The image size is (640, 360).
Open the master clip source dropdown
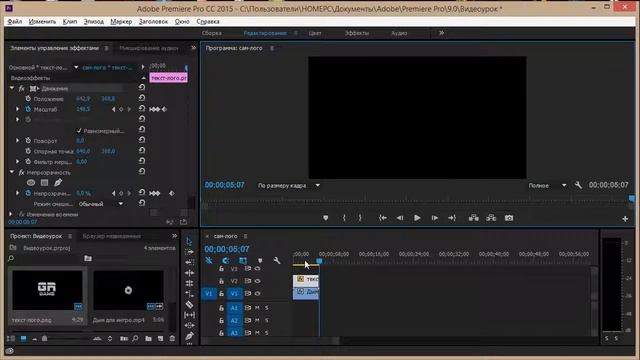click(76, 67)
